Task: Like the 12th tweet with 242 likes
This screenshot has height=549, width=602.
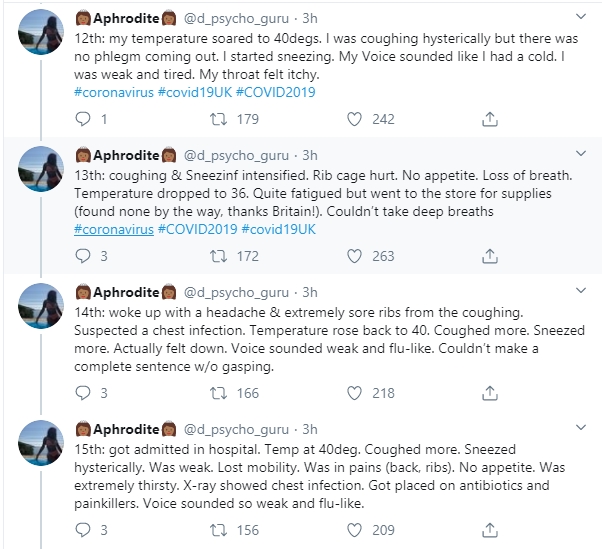Action: point(354,119)
